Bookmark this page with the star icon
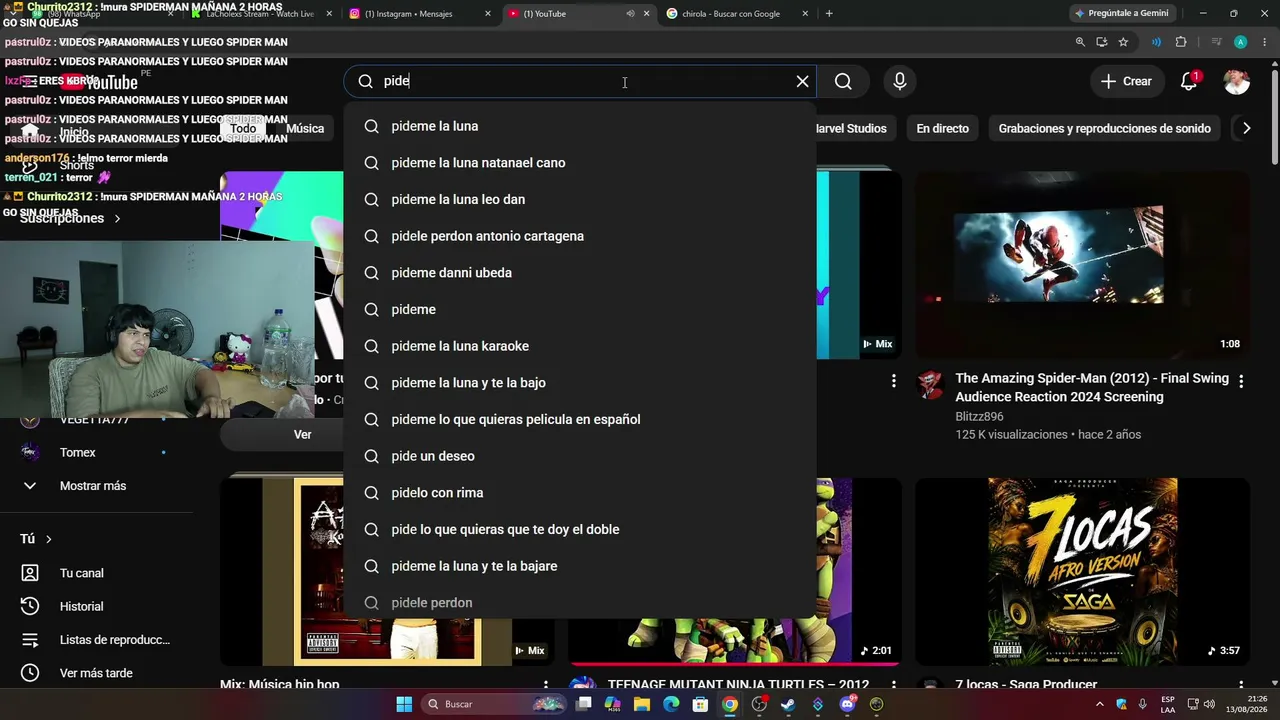 pos(1123,42)
